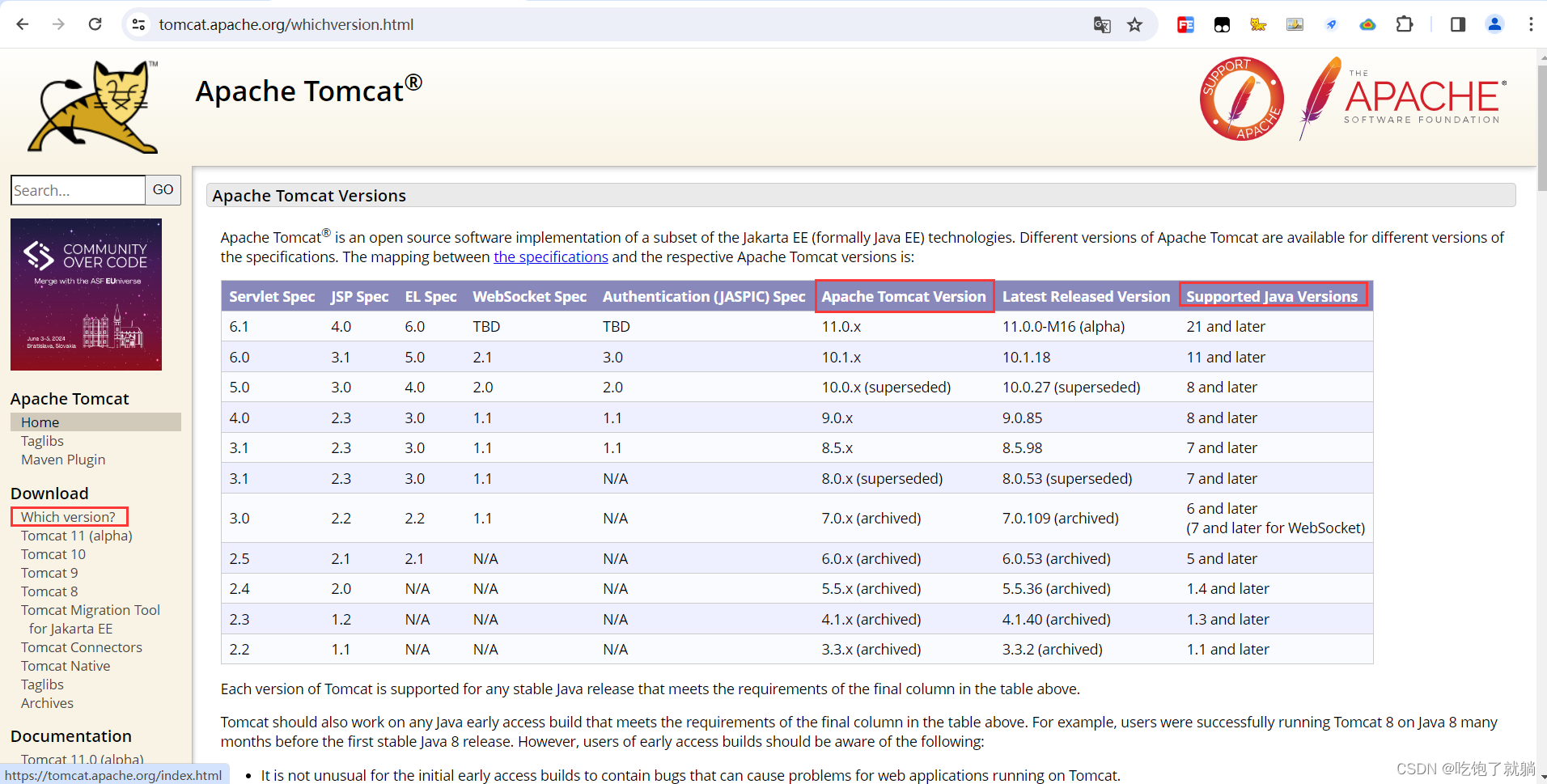Toggle the browser side panel

point(1458,24)
